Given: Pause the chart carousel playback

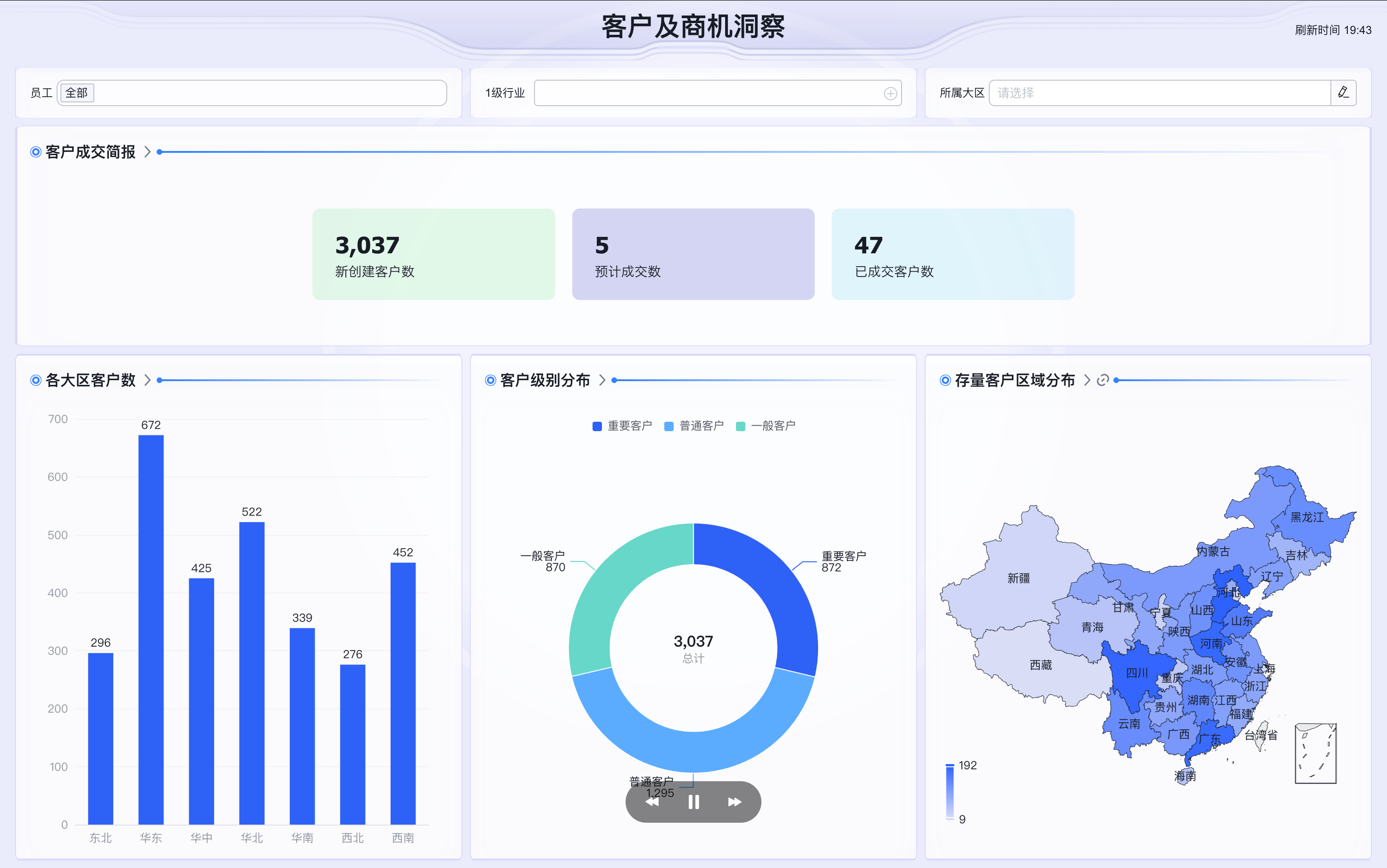Looking at the screenshot, I should click(693, 802).
